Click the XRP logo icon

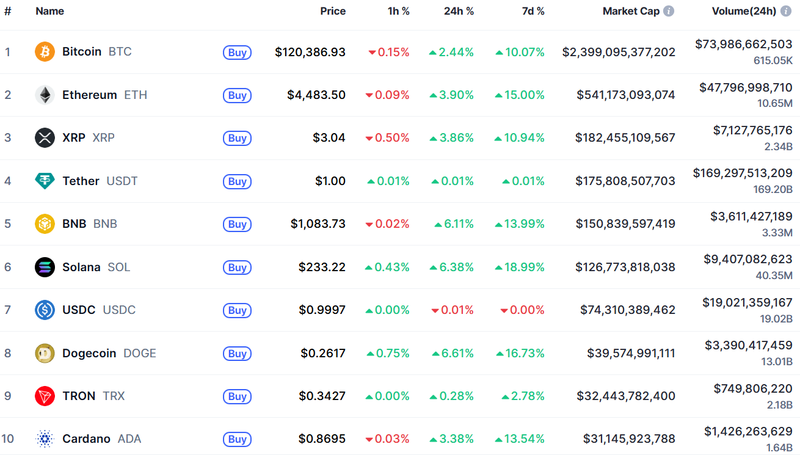click(45, 138)
